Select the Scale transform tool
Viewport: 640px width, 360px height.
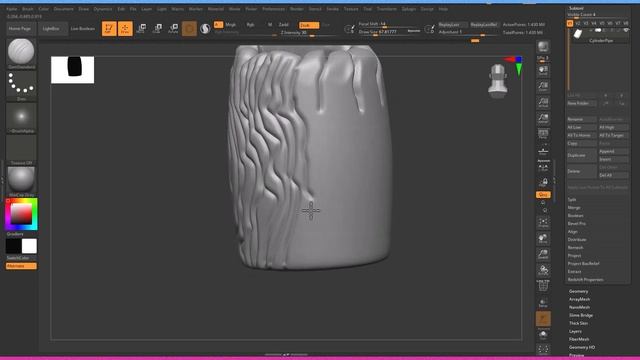point(157,29)
